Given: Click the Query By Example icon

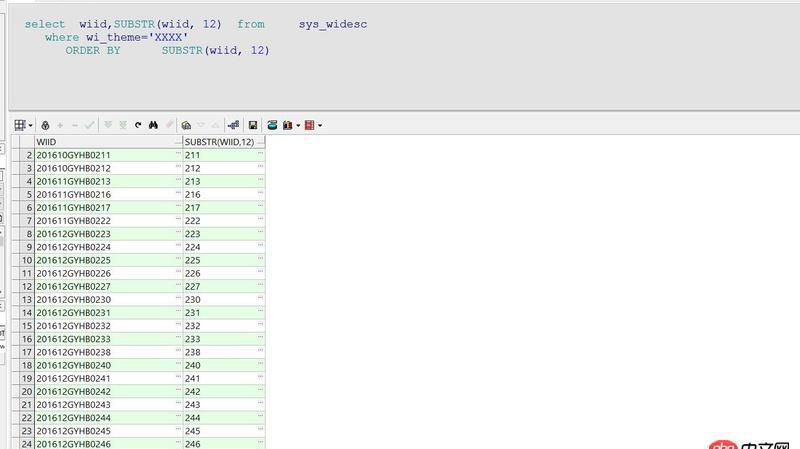Looking at the screenshot, I should coord(186,125).
